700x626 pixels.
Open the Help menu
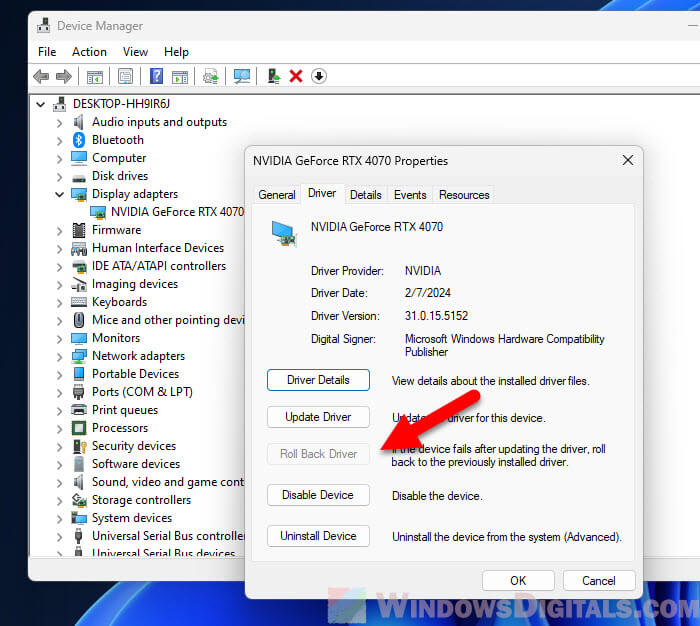176,52
